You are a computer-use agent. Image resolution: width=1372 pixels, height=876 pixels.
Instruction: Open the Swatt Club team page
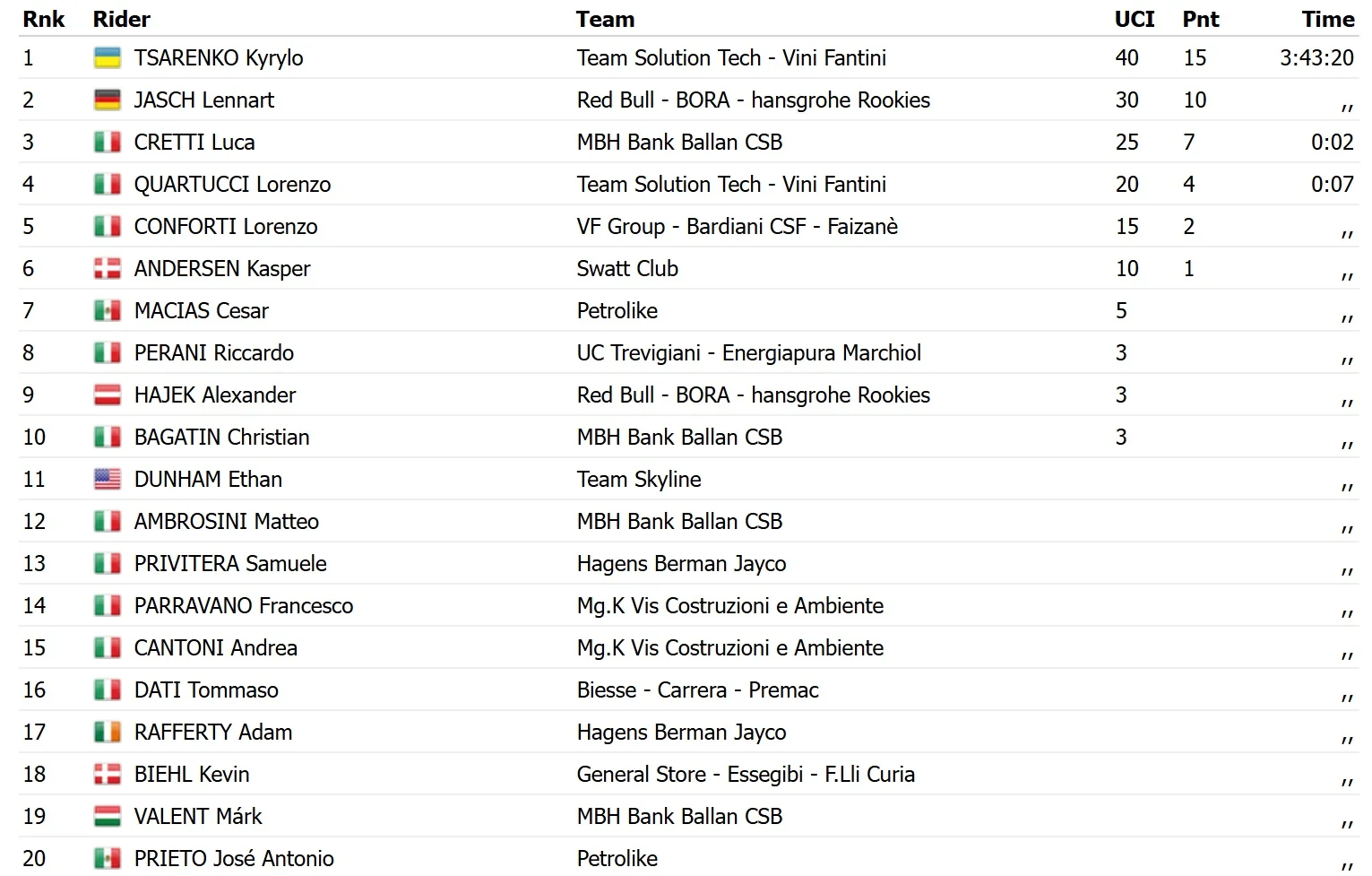627,269
